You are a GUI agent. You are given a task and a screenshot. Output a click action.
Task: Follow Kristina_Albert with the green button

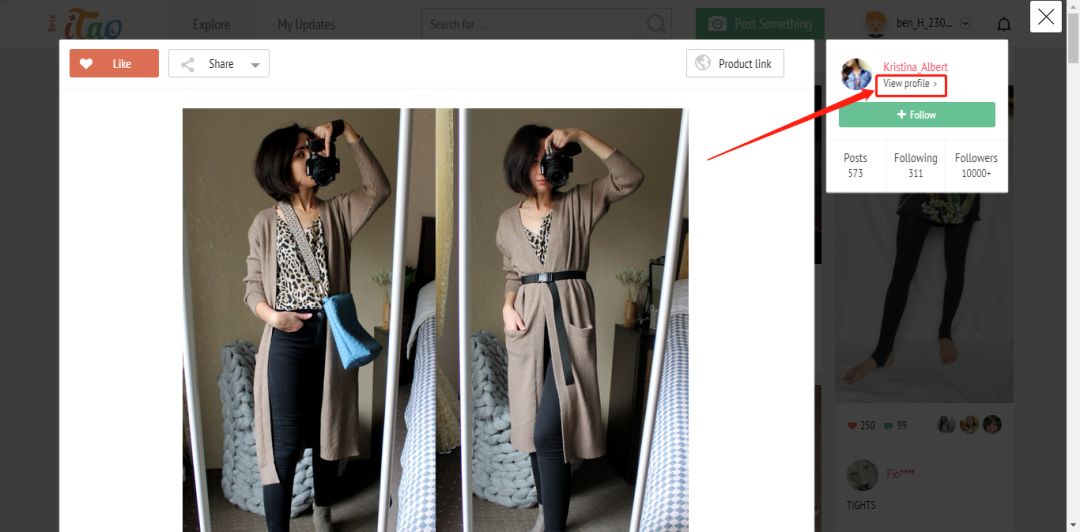(917, 114)
